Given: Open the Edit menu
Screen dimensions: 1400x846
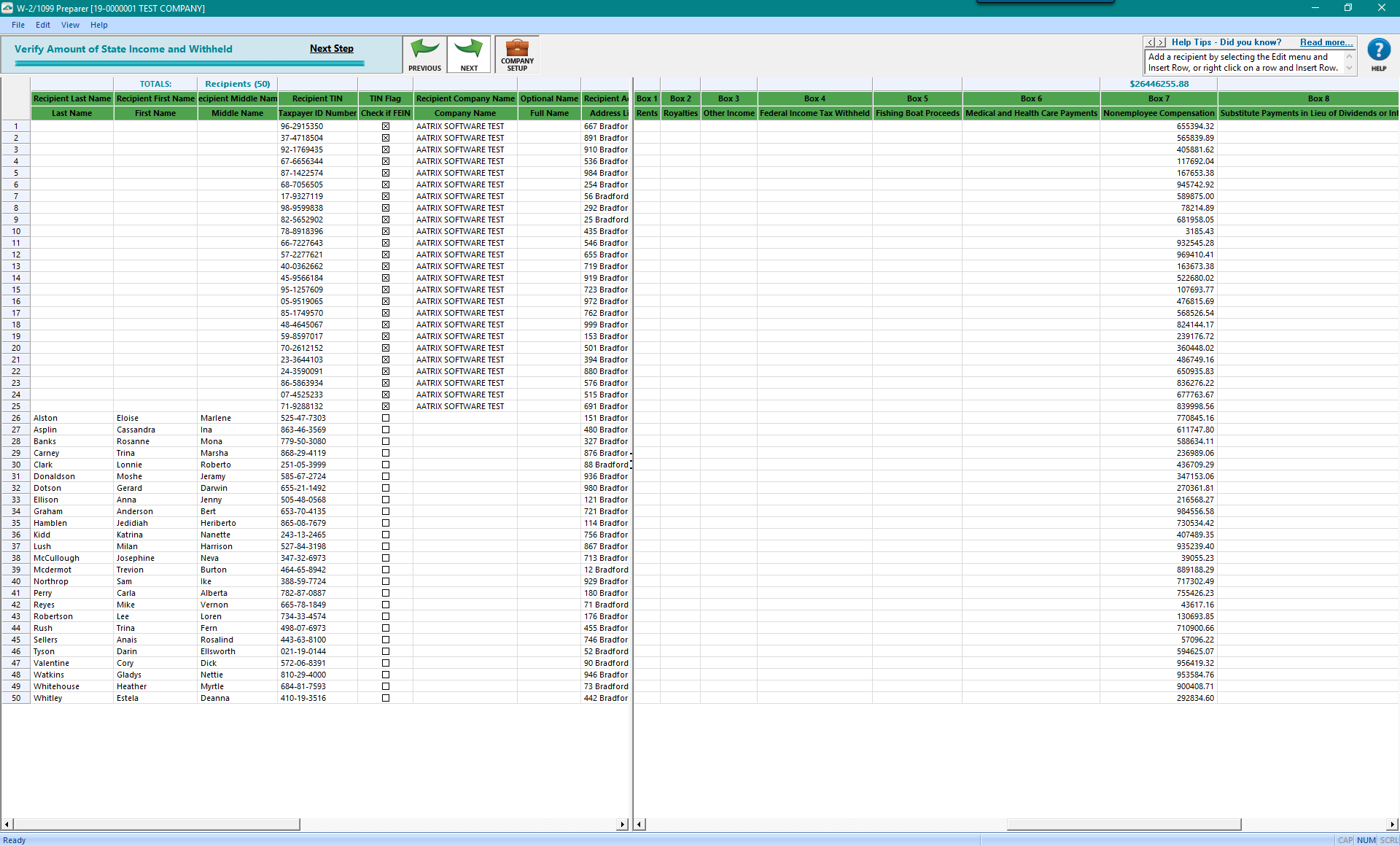Looking at the screenshot, I should click(x=43, y=25).
